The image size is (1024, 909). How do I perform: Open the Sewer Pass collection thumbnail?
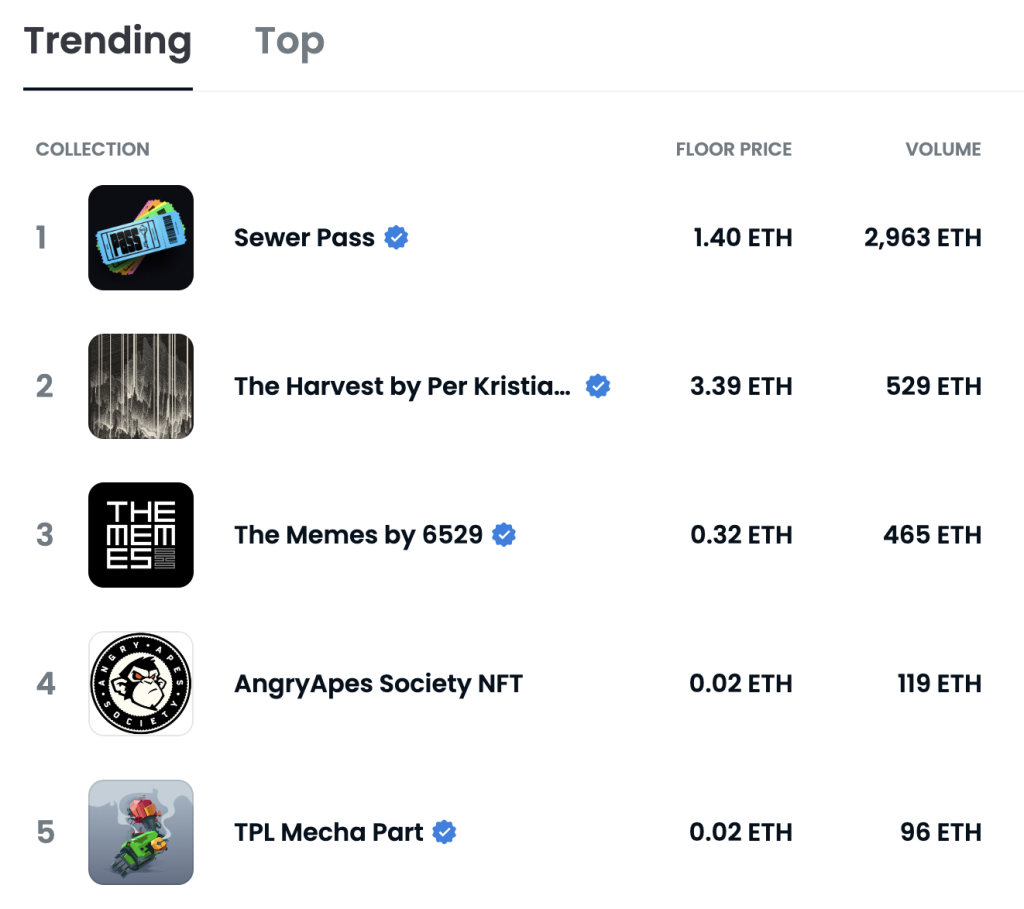(x=141, y=238)
